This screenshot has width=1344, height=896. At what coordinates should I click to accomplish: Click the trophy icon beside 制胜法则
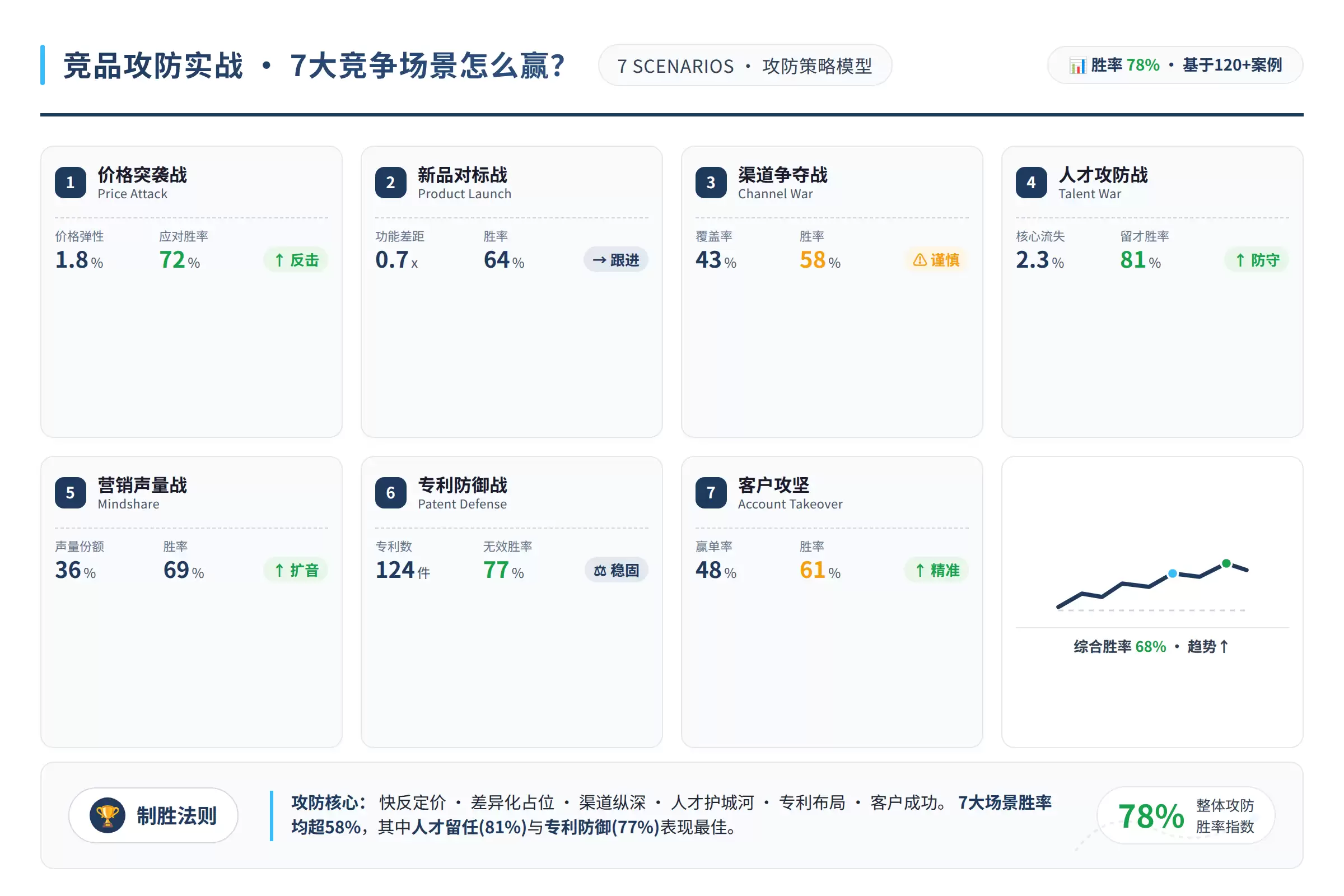click(108, 815)
